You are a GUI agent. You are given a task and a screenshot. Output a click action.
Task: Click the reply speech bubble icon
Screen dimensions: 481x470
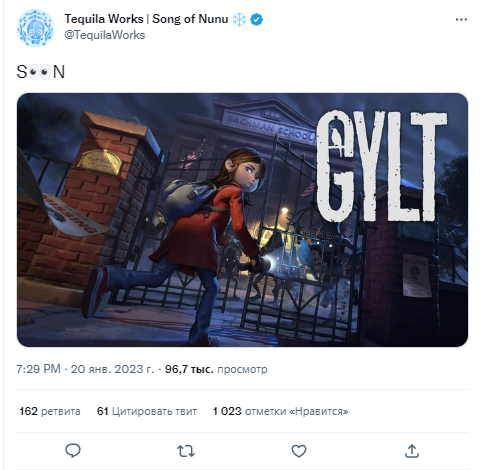[x=73, y=451]
